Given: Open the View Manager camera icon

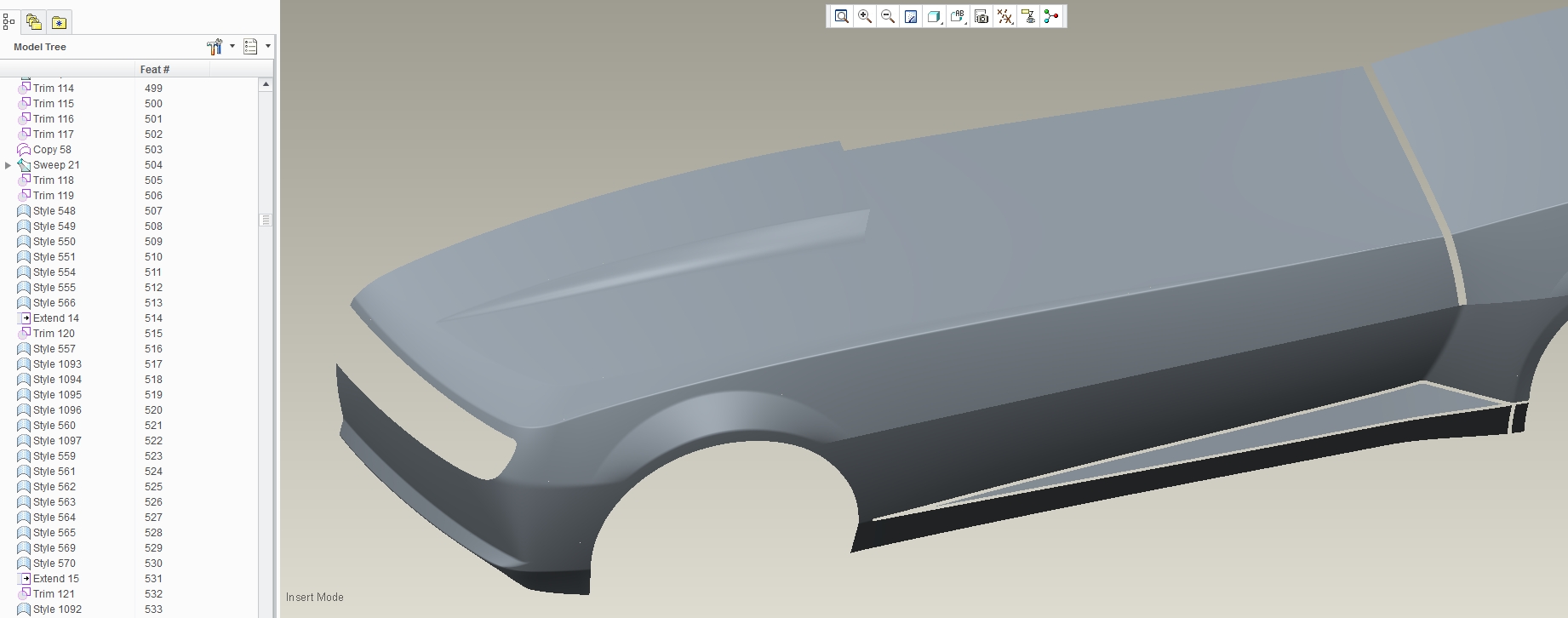Looking at the screenshot, I should [x=981, y=16].
